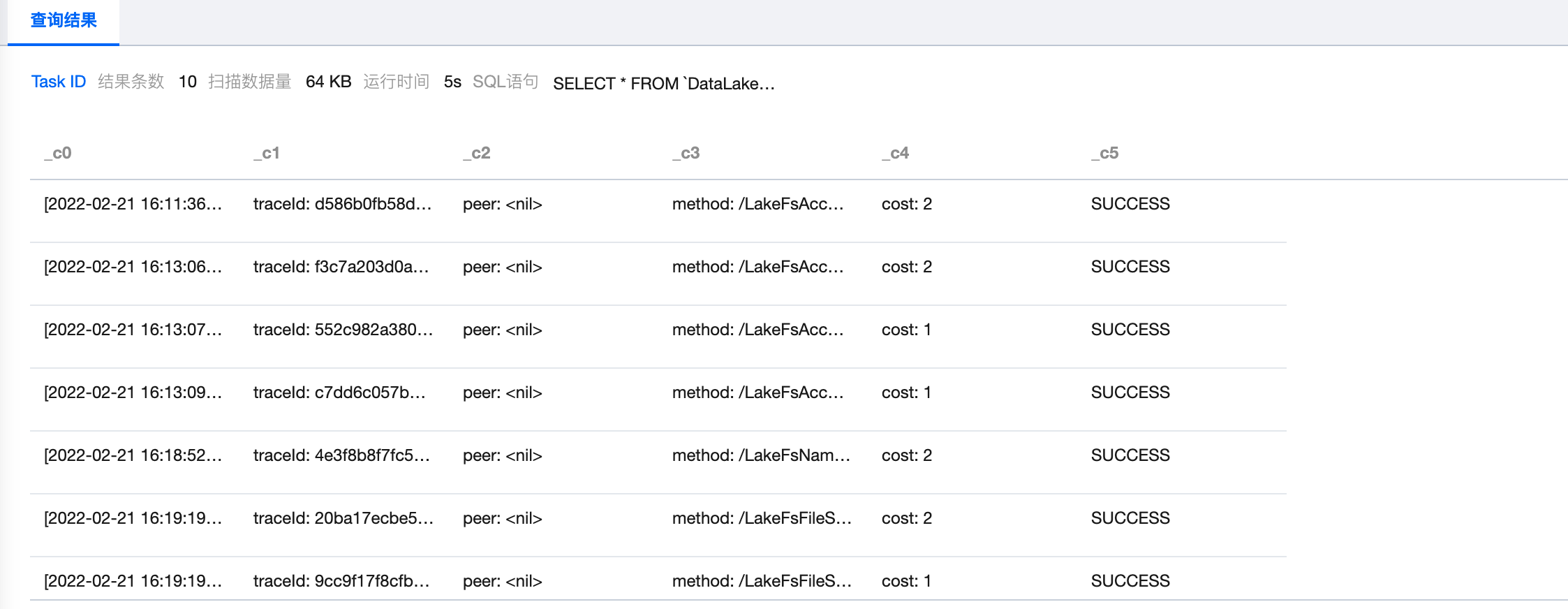Click the traceId 9cc9f17f8cfb cell

341,581
